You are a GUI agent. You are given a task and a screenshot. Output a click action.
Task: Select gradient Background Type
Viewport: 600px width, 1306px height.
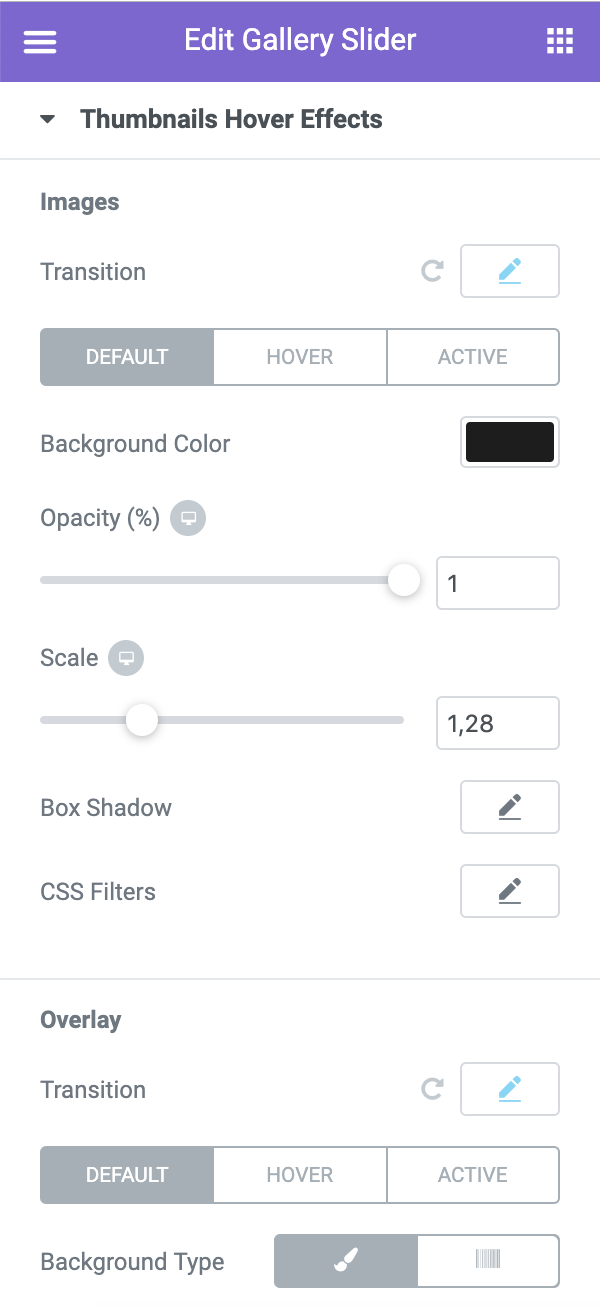pyautogui.click(x=488, y=1261)
